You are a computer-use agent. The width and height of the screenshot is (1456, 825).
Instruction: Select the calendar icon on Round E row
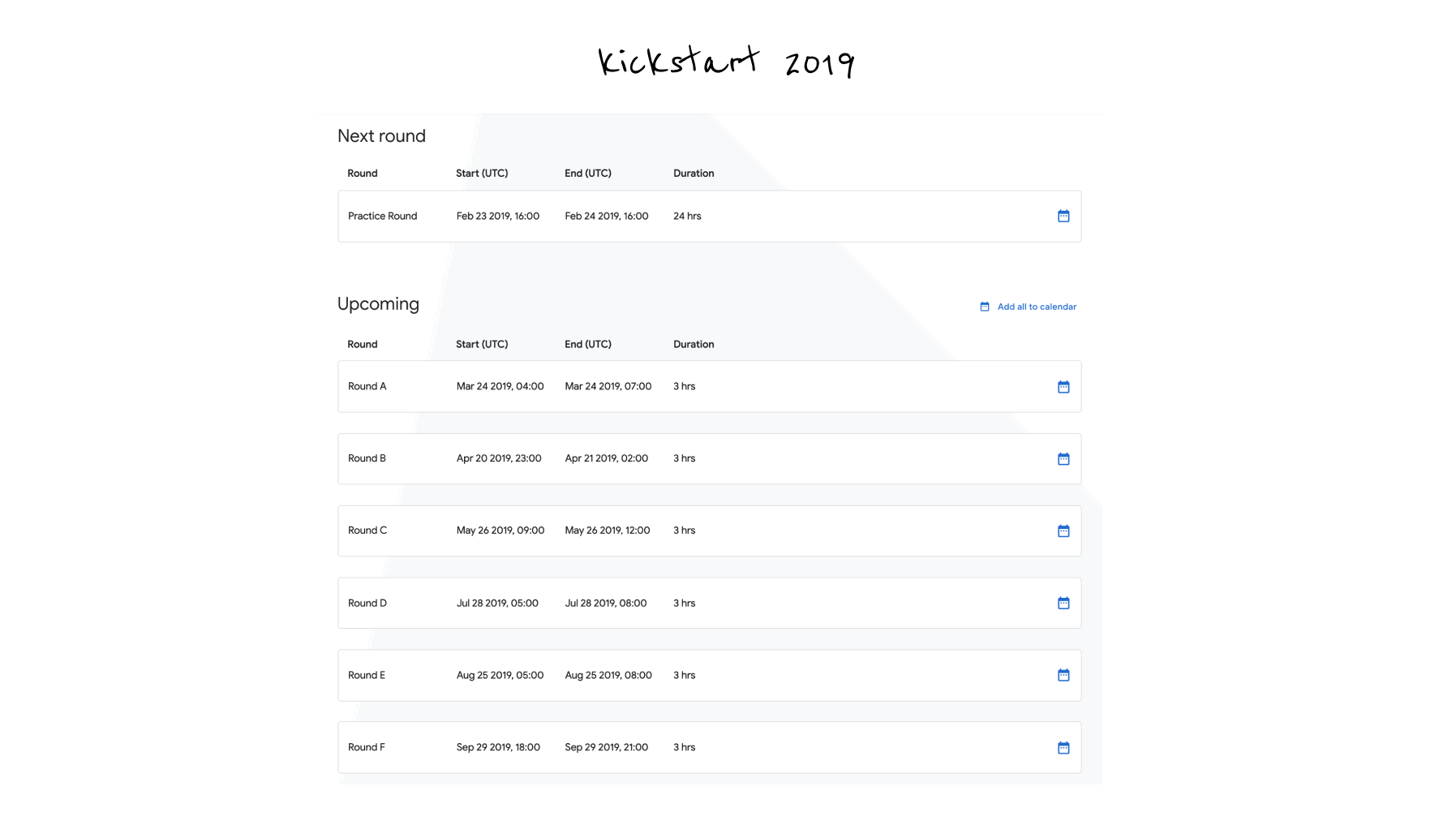[x=1063, y=675]
